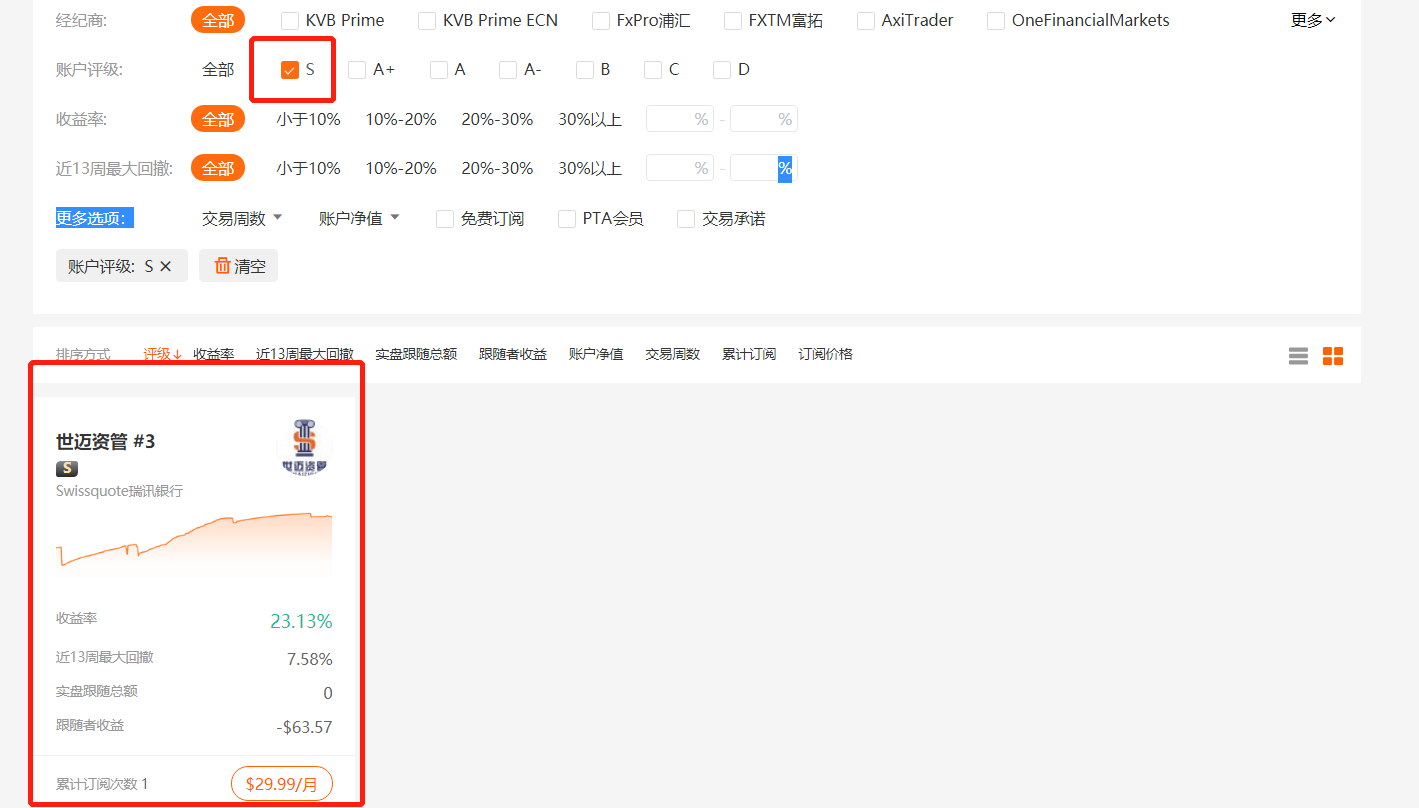Image resolution: width=1419 pixels, height=808 pixels.
Task: Check the KVB Prime broker checkbox
Action: [x=290, y=21]
